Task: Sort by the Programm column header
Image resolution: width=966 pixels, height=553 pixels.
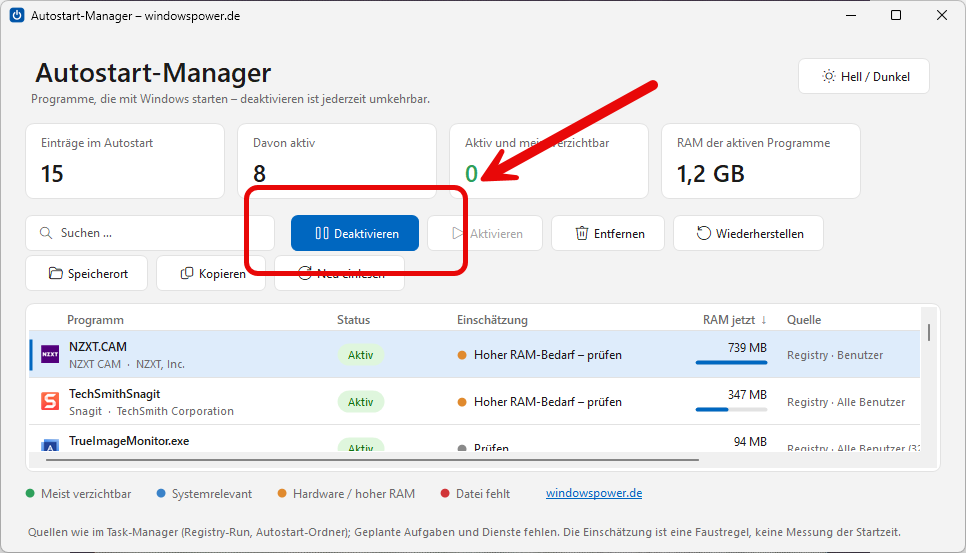Action: click(x=95, y=320)
